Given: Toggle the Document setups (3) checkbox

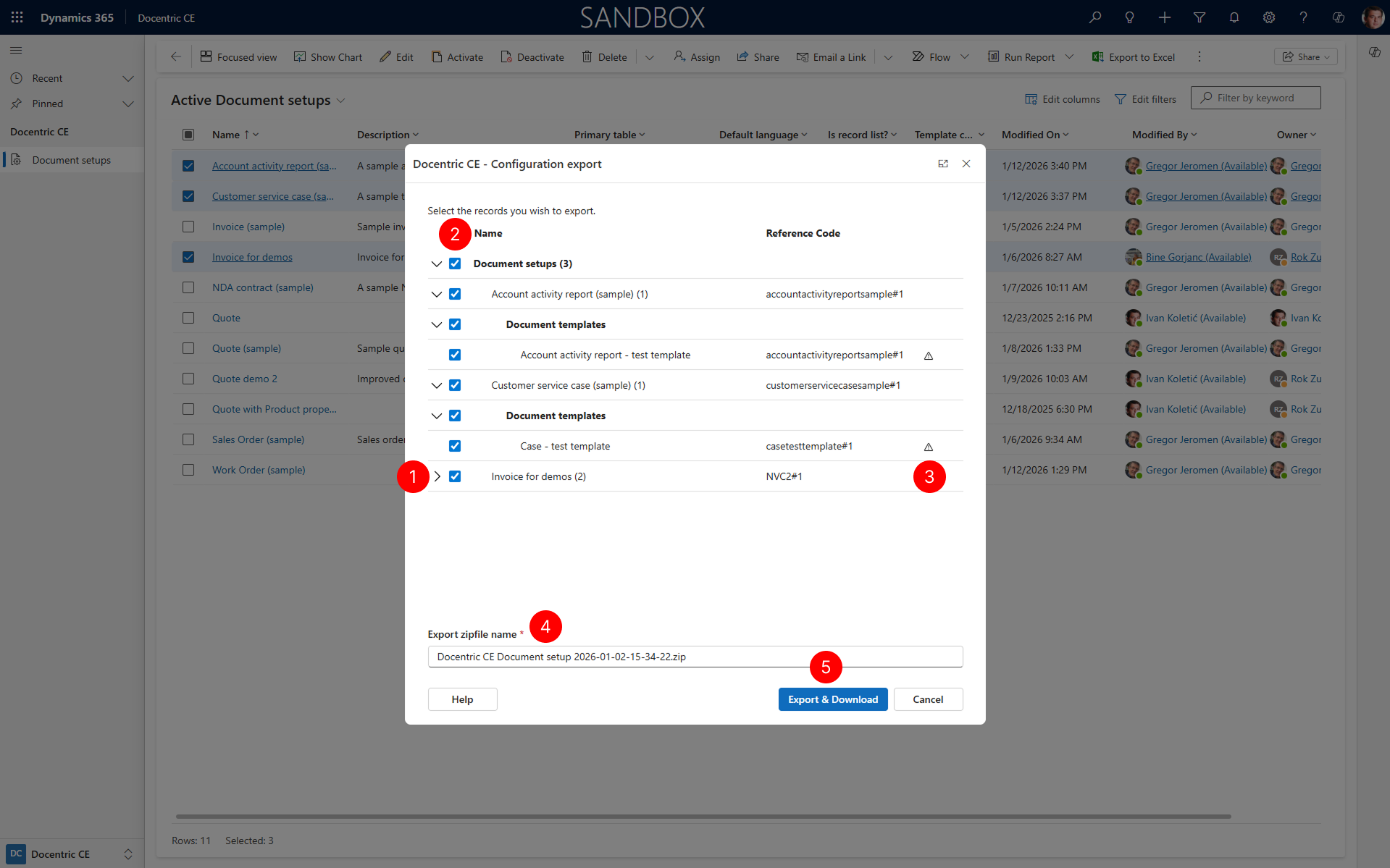Looking at the screenshot, I should (x=455, y=264).
